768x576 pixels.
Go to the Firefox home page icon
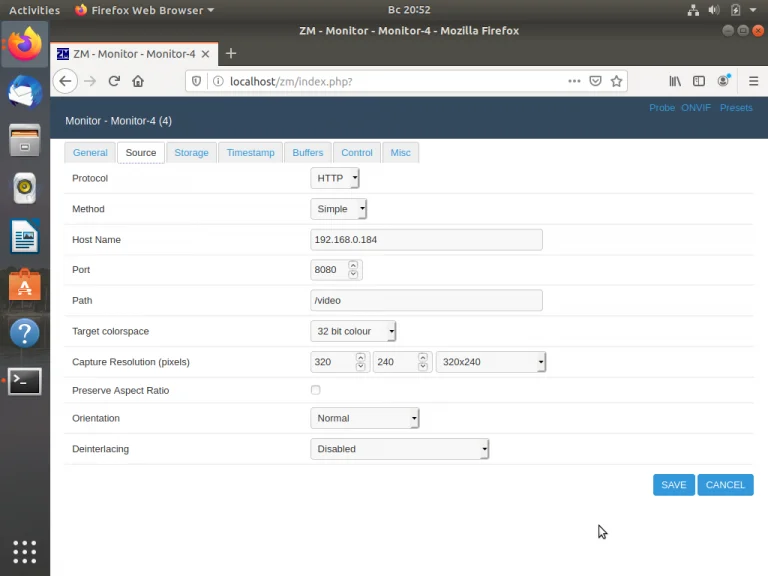pyautogui.click(x=138, y=81)
